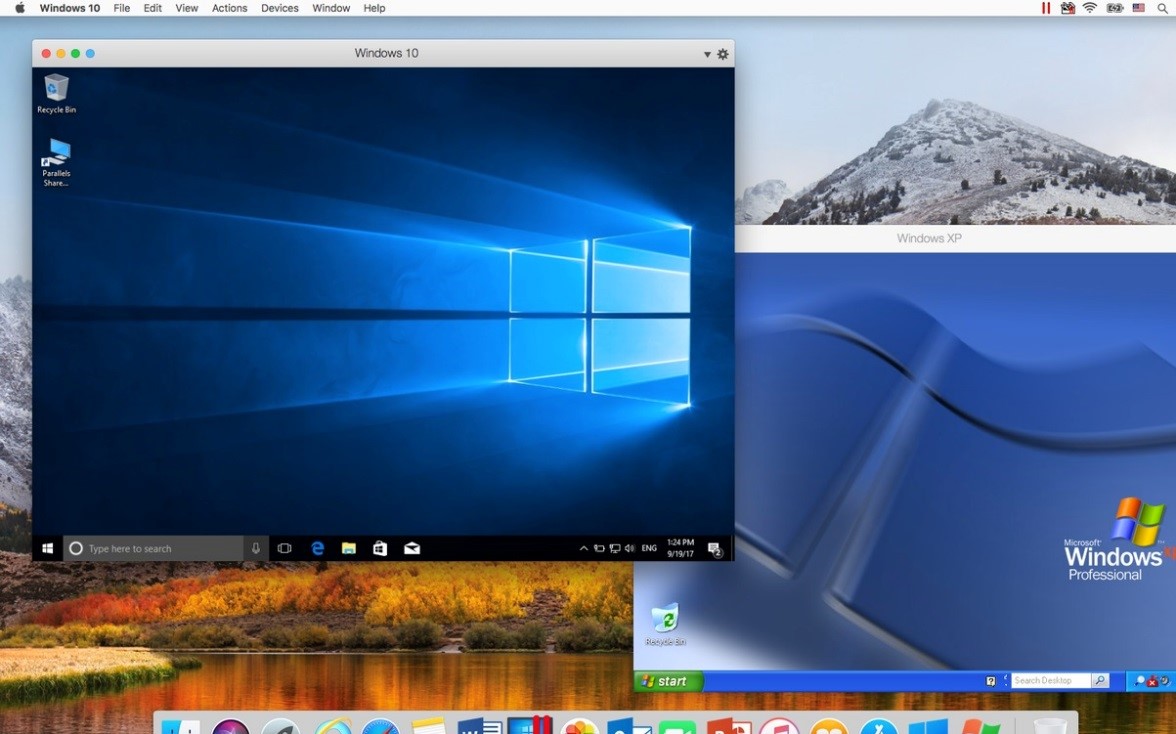This screenshot has height=734, width=1176.
Task: Expand the Windows 10 window view dropdown arrow
Action: click(x=706, y=54)
